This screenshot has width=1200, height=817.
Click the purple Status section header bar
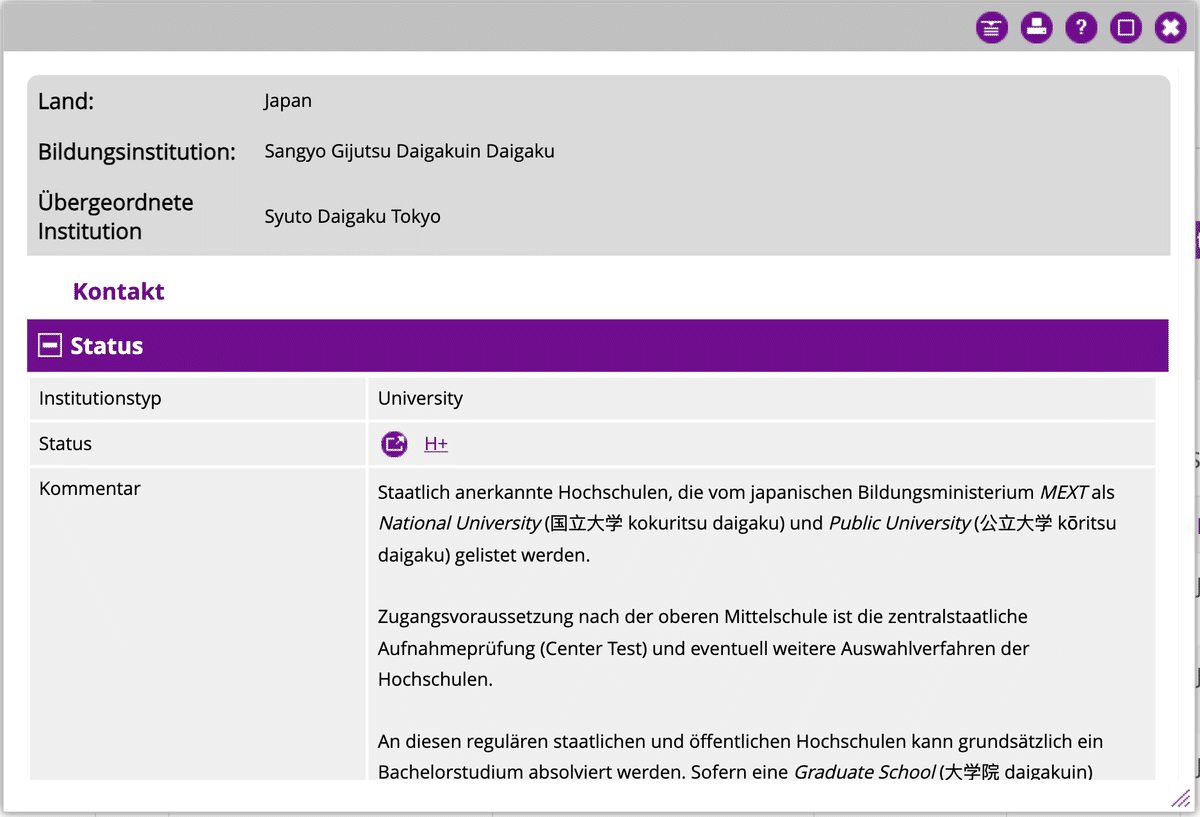click(x=600, y=346)
